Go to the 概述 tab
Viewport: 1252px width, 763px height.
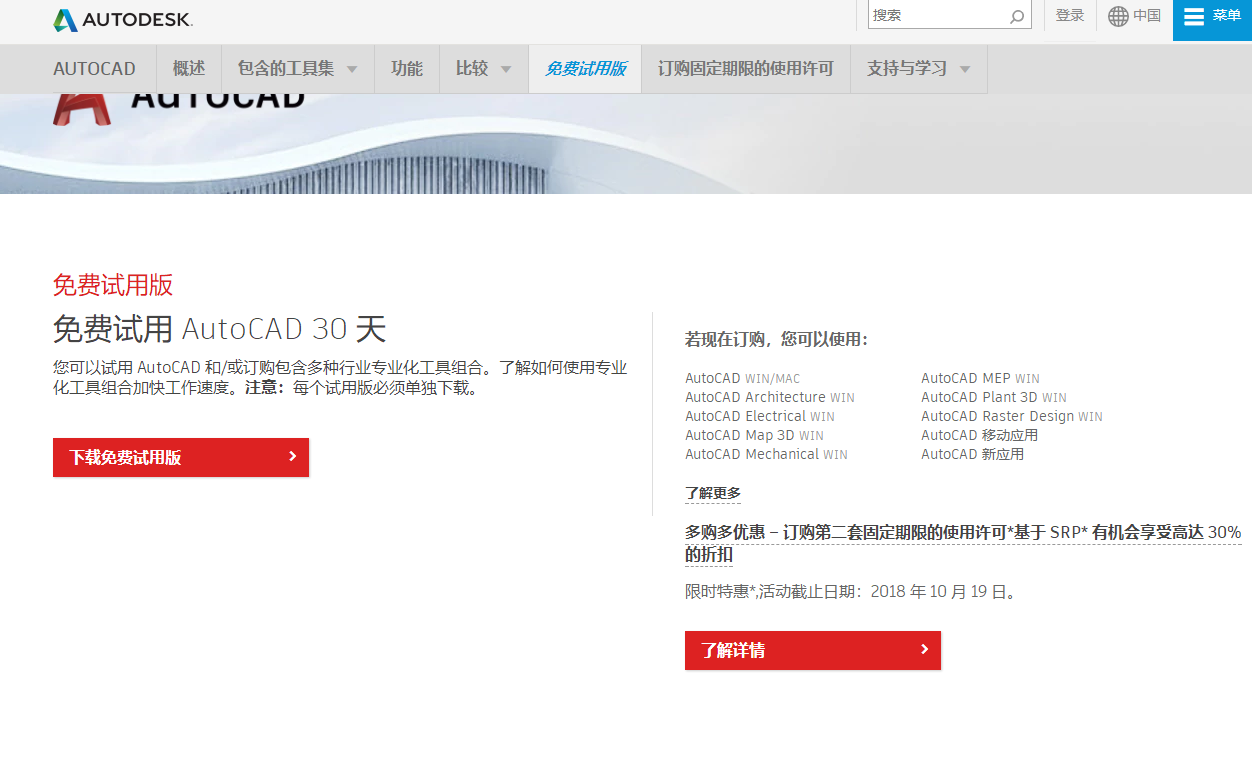189,69
